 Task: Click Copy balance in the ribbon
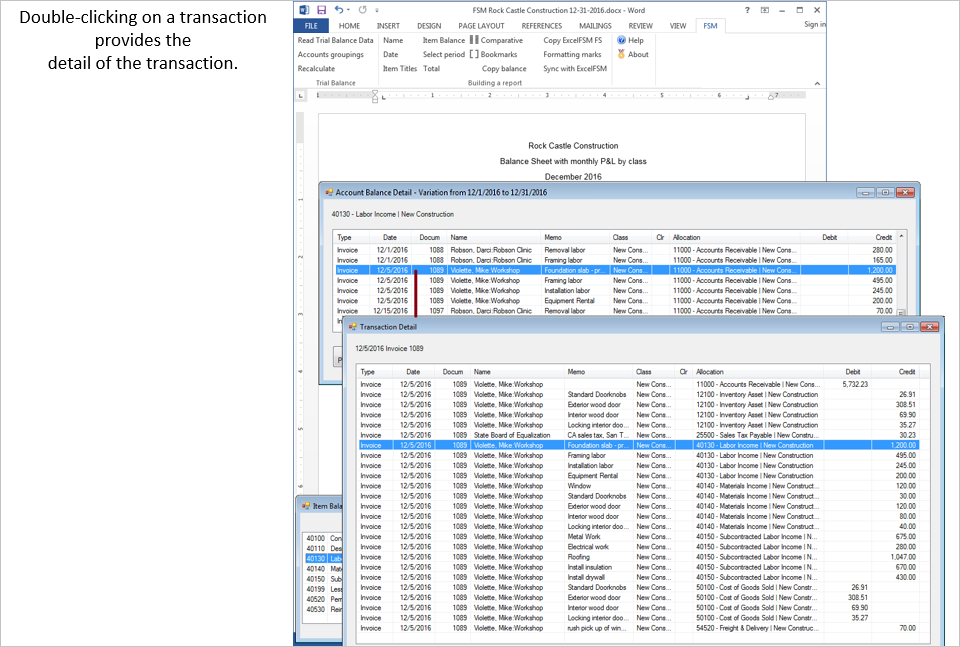[504, 69]
